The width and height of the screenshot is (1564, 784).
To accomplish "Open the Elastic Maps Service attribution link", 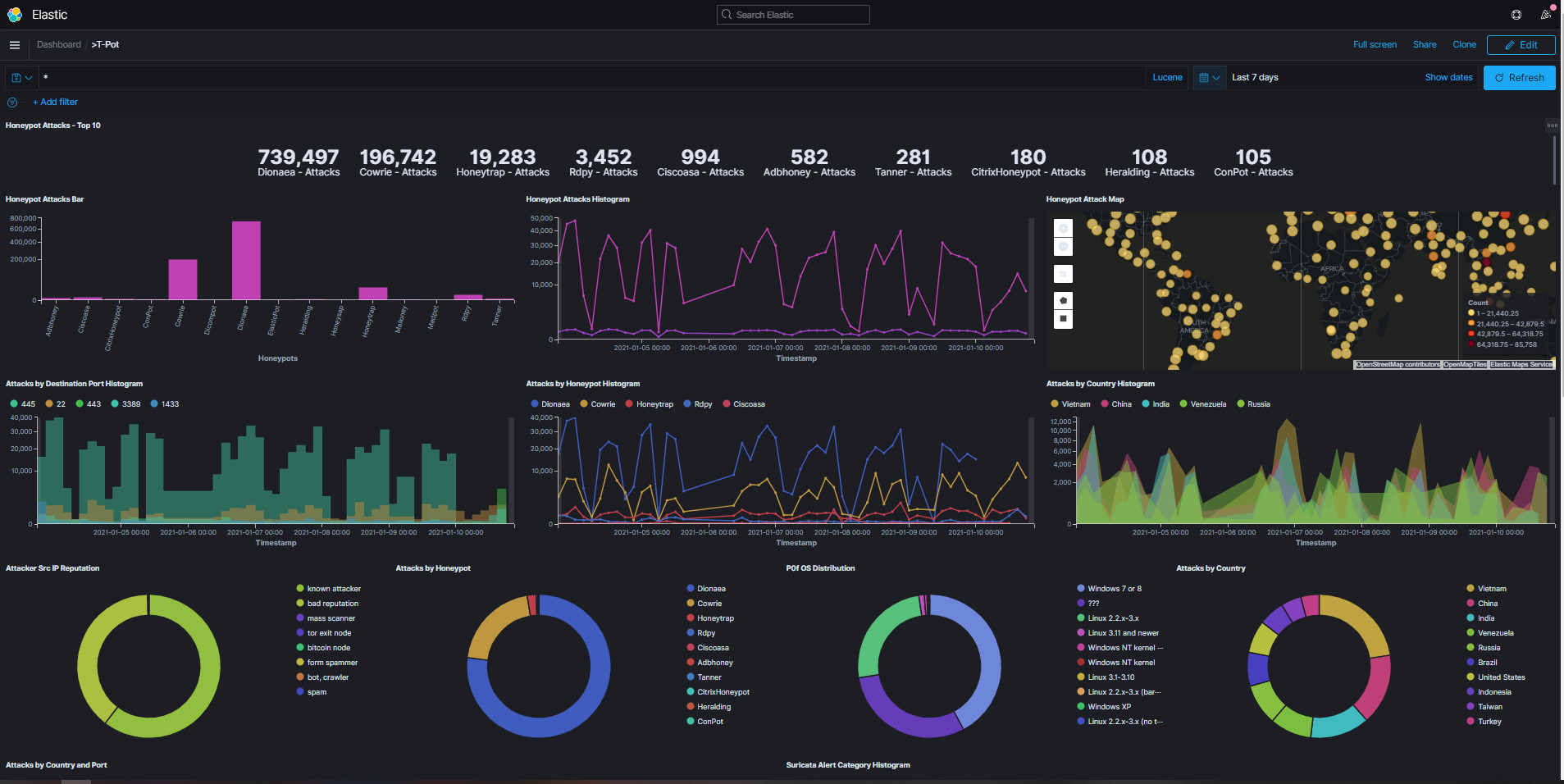I will 1521,364.
